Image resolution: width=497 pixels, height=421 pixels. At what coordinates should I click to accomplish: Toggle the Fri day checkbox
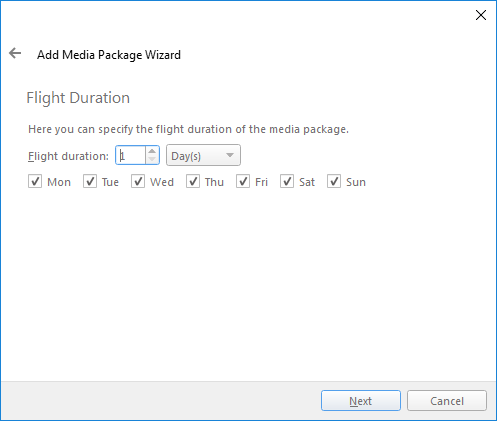(x=243, y=182)
